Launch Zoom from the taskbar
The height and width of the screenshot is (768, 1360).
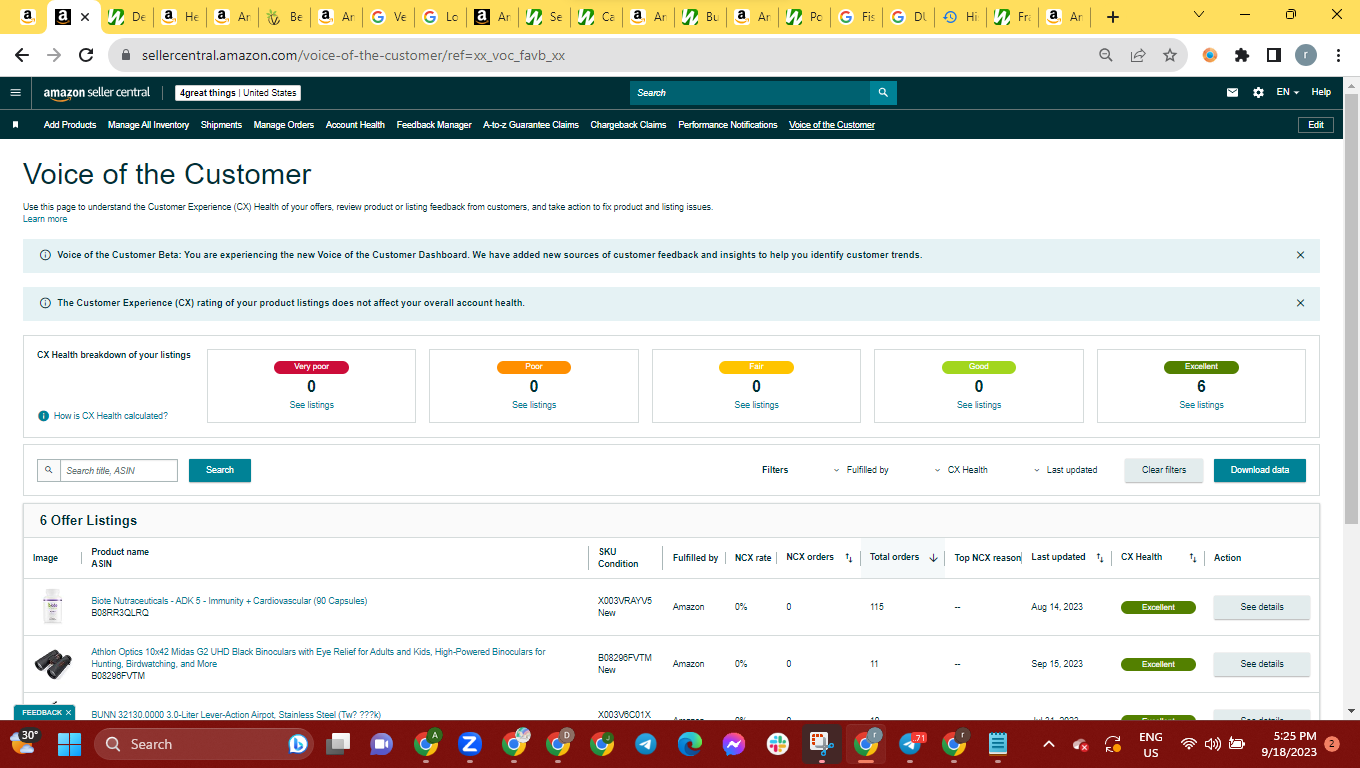(x=469, y=744)
